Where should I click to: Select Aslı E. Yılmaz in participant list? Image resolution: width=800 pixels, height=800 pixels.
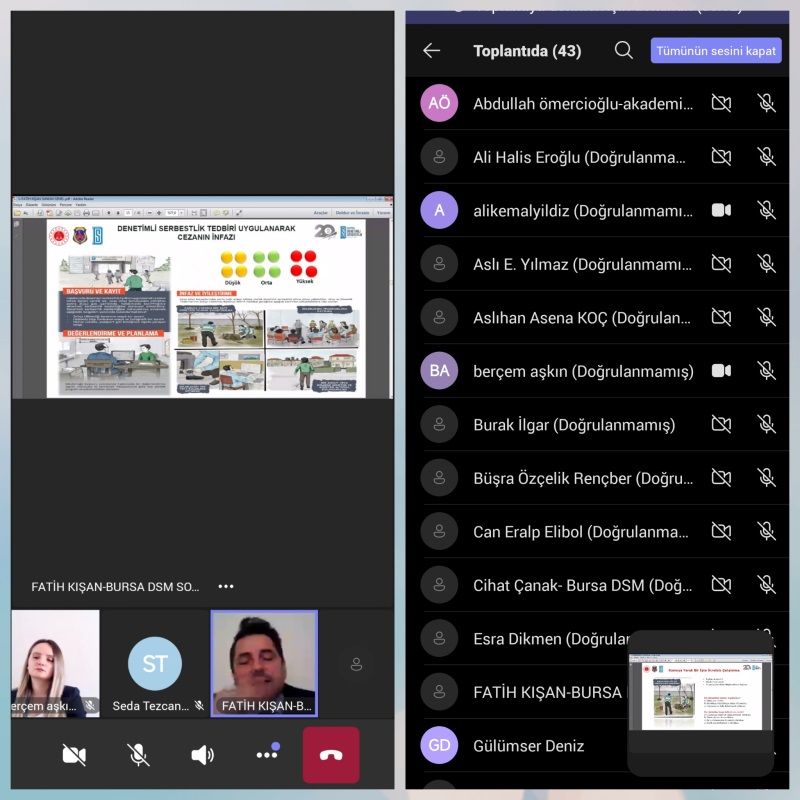pos(582,264)
